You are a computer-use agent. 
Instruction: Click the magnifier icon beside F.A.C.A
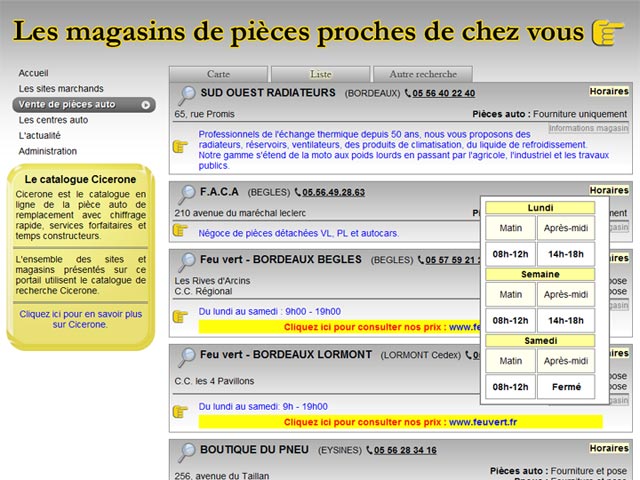187,195
